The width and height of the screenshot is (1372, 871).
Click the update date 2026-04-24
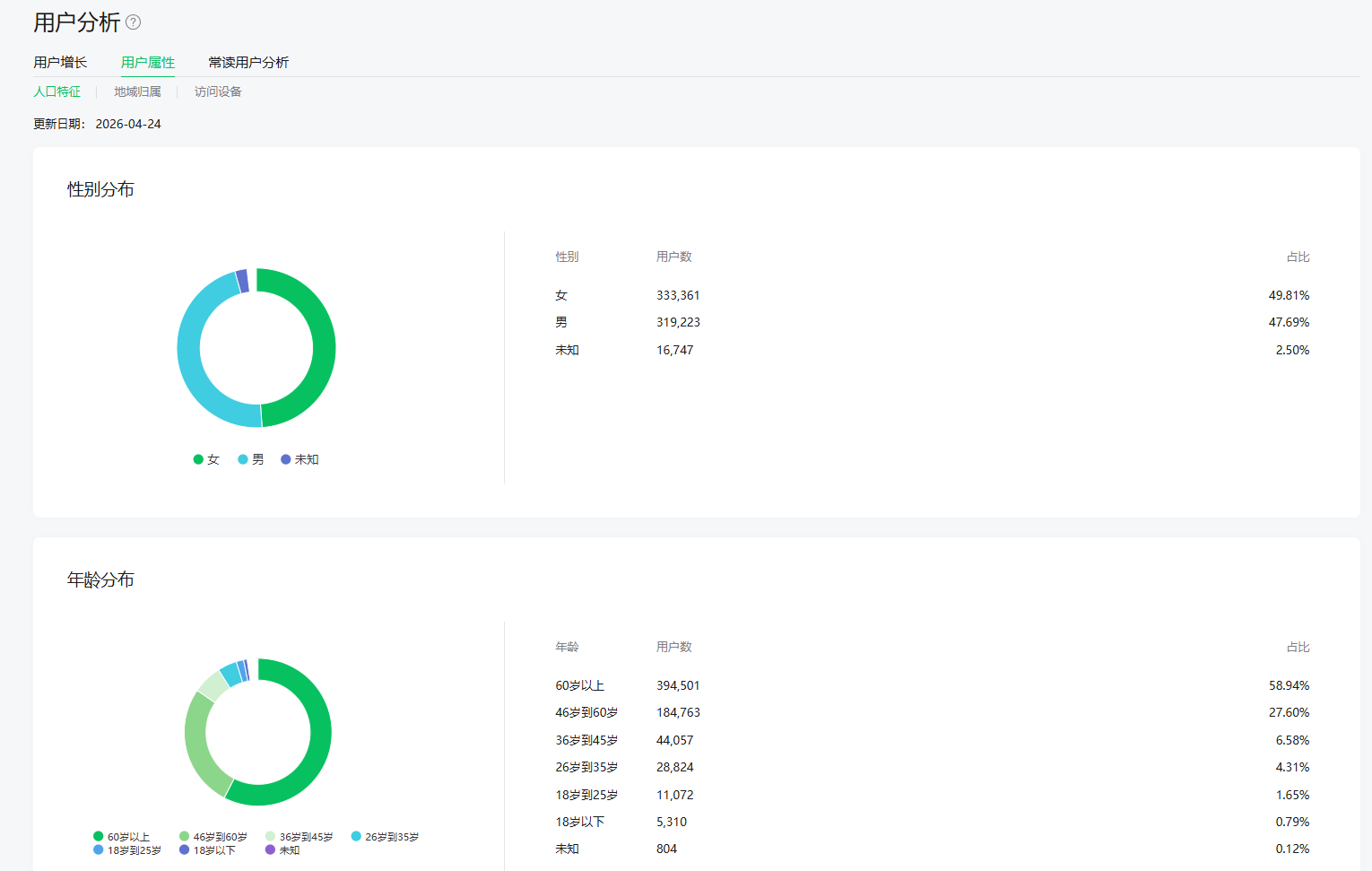128,124
